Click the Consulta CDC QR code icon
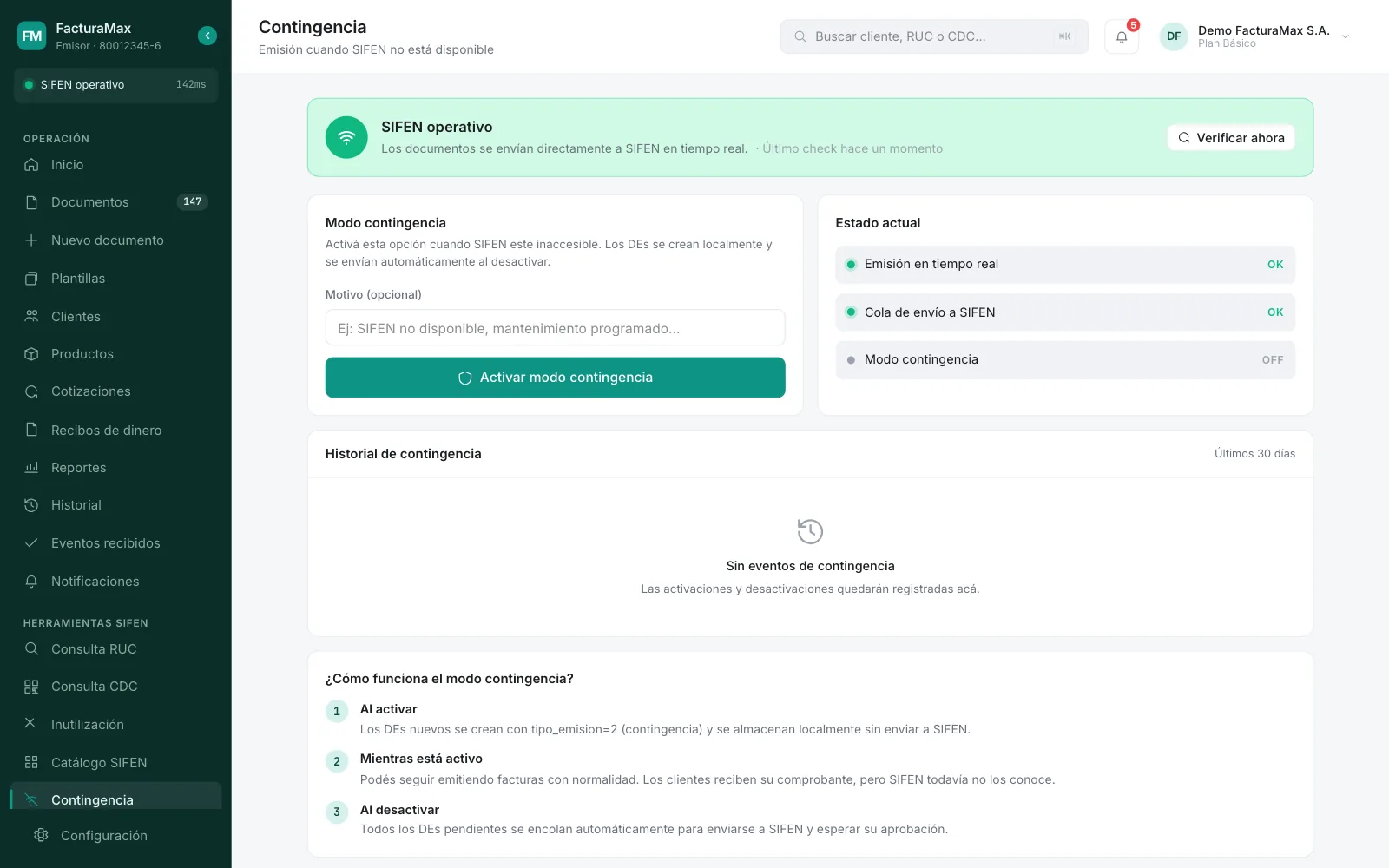 click(31, 687)
